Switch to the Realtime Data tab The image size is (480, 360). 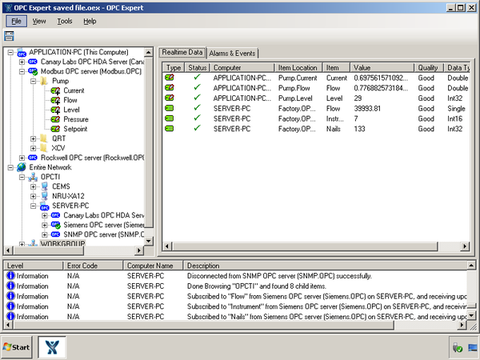(182, 52)
